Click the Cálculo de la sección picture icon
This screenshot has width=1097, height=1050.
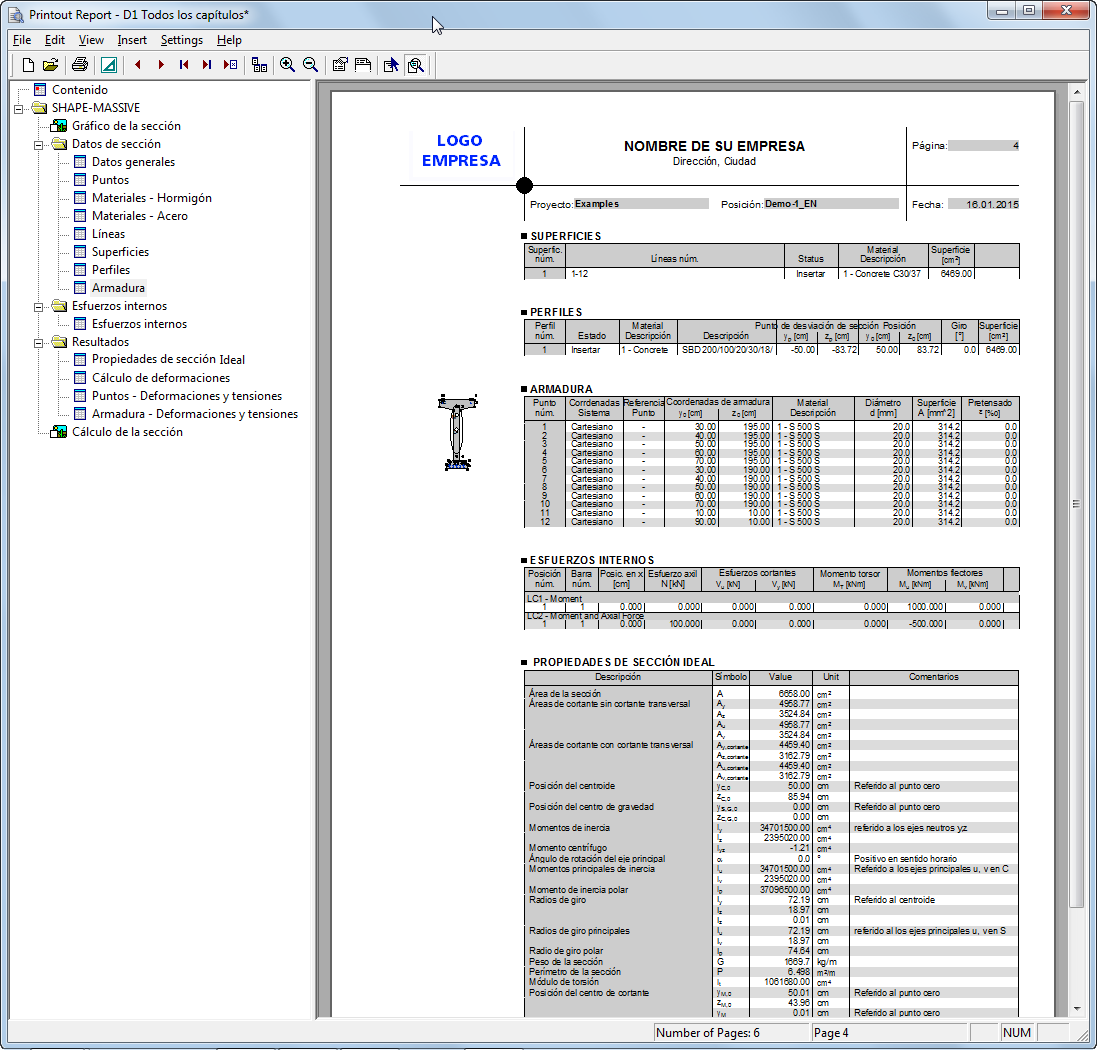pyautogui.click(x=59, y=432)
